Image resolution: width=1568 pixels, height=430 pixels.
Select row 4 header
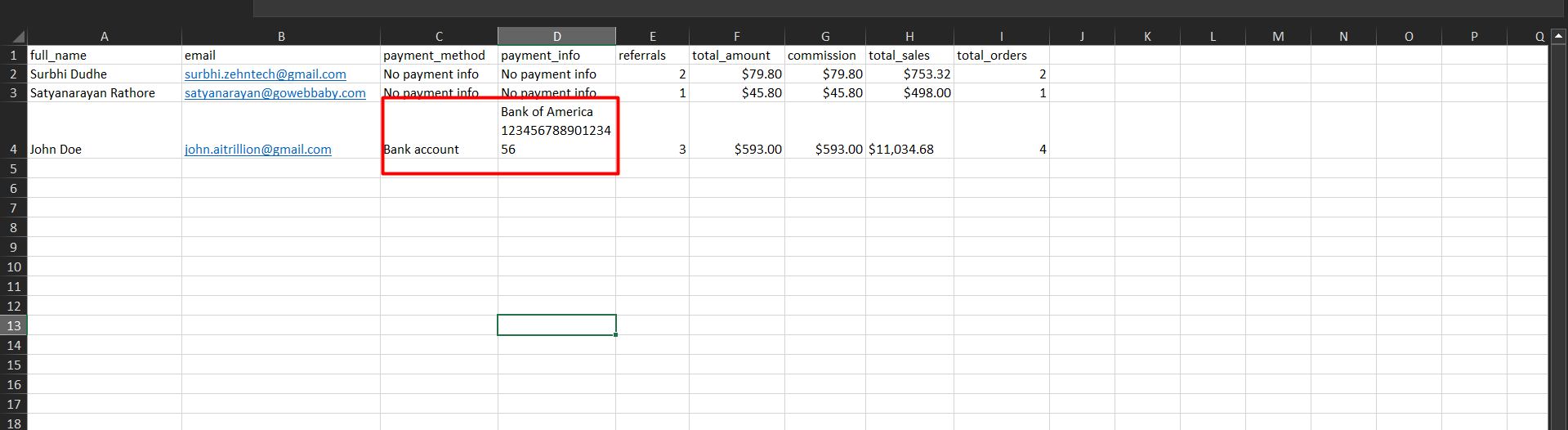[13, 150]
